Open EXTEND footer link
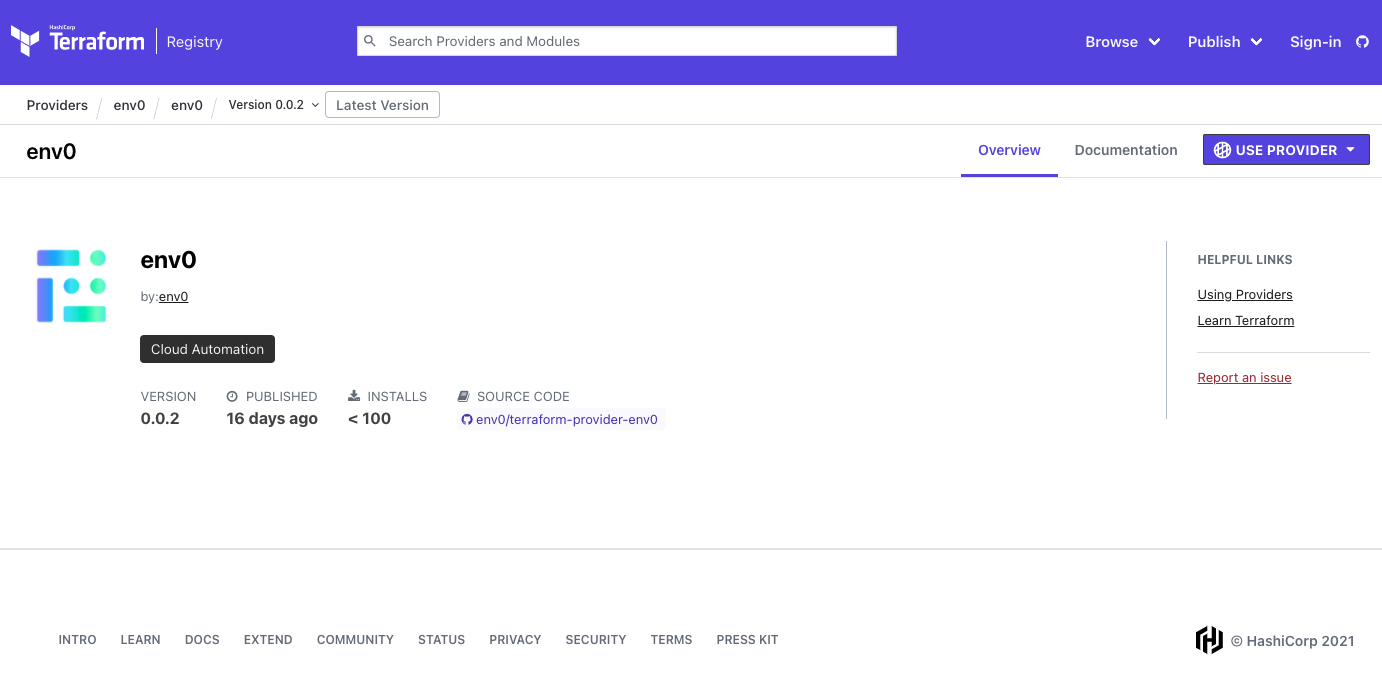1382x676 pixels. 268,640
